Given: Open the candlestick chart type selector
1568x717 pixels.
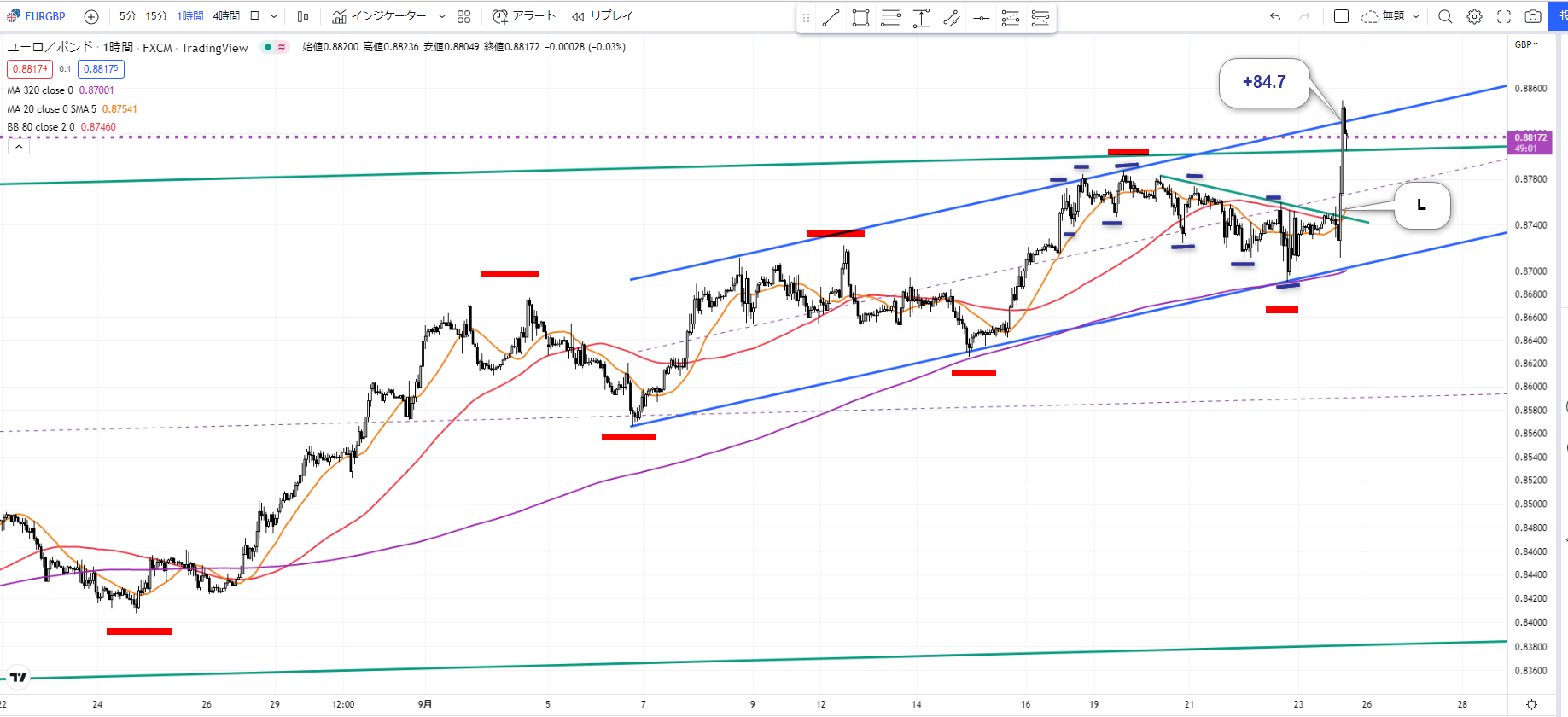Looking at the screenshot, I should point(303,16).
